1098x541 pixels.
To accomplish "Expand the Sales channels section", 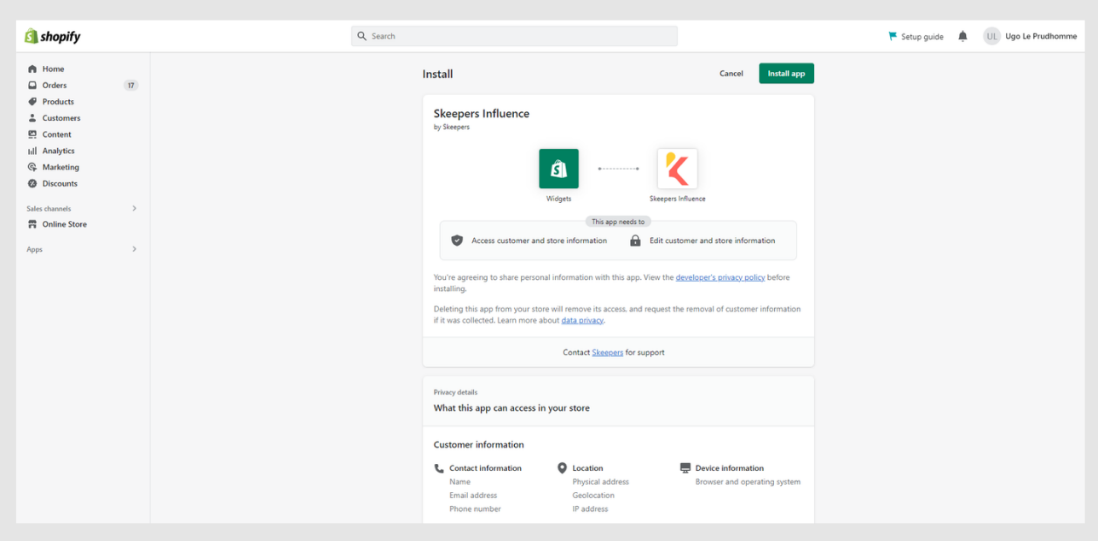I will 134,208.
